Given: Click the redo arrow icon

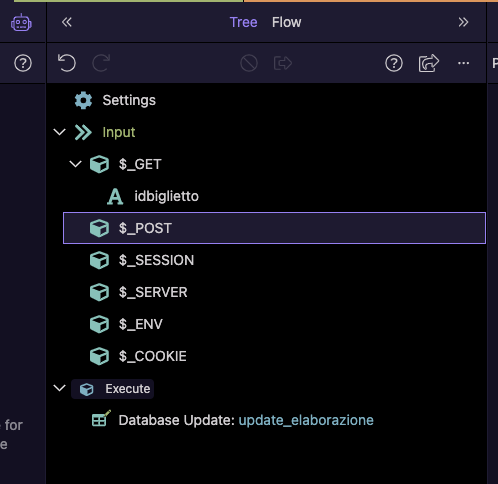Looking at the screenshot, I should coord(101,63).
